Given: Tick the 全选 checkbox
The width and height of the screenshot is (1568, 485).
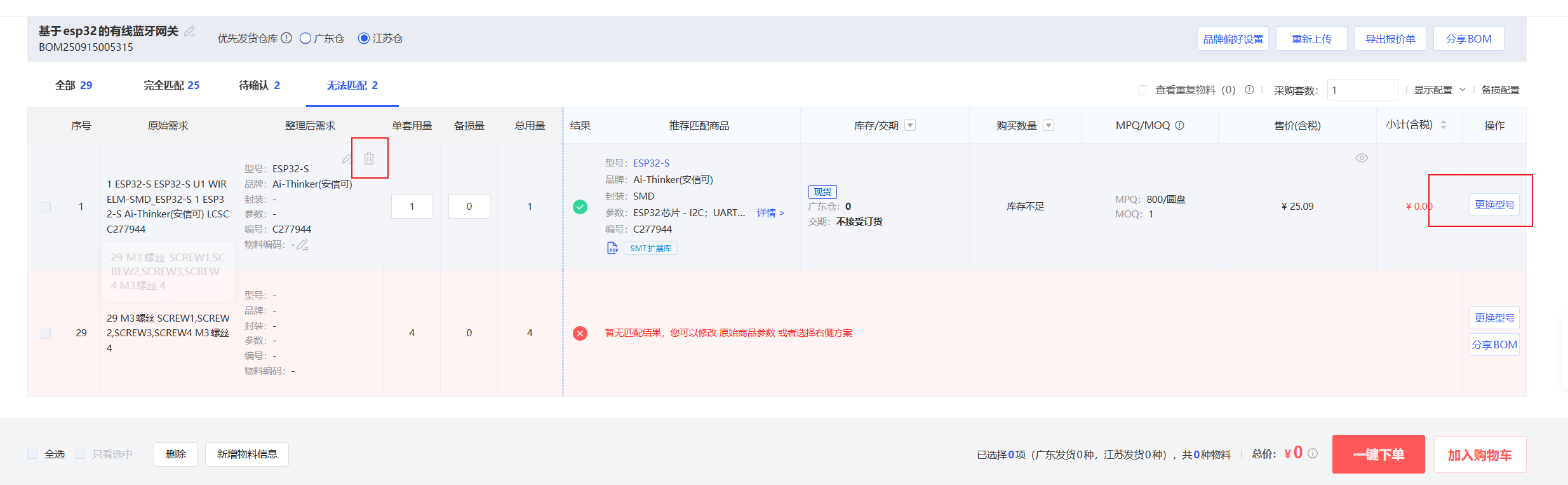Looking at the screenshot, I should (32, 454).
